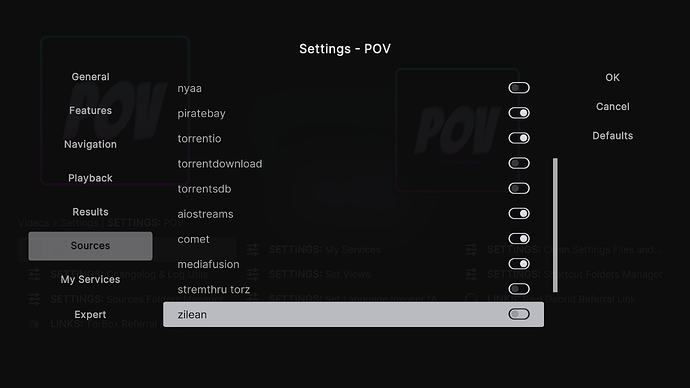Disable the aiostreams toggle
This screenshot has width=690, height=388.
519,213
